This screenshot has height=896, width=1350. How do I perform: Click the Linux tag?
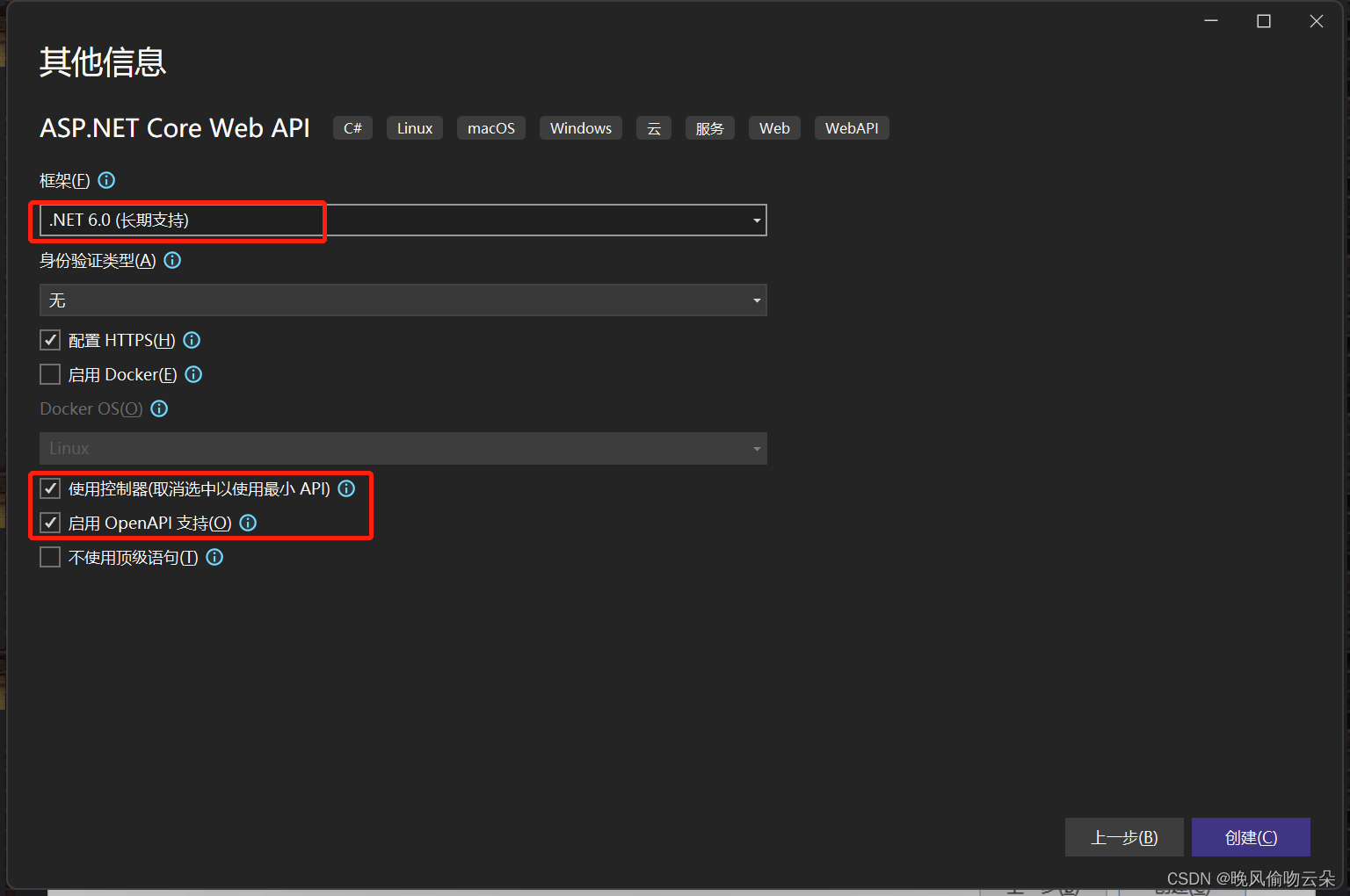tap(415, 128)
